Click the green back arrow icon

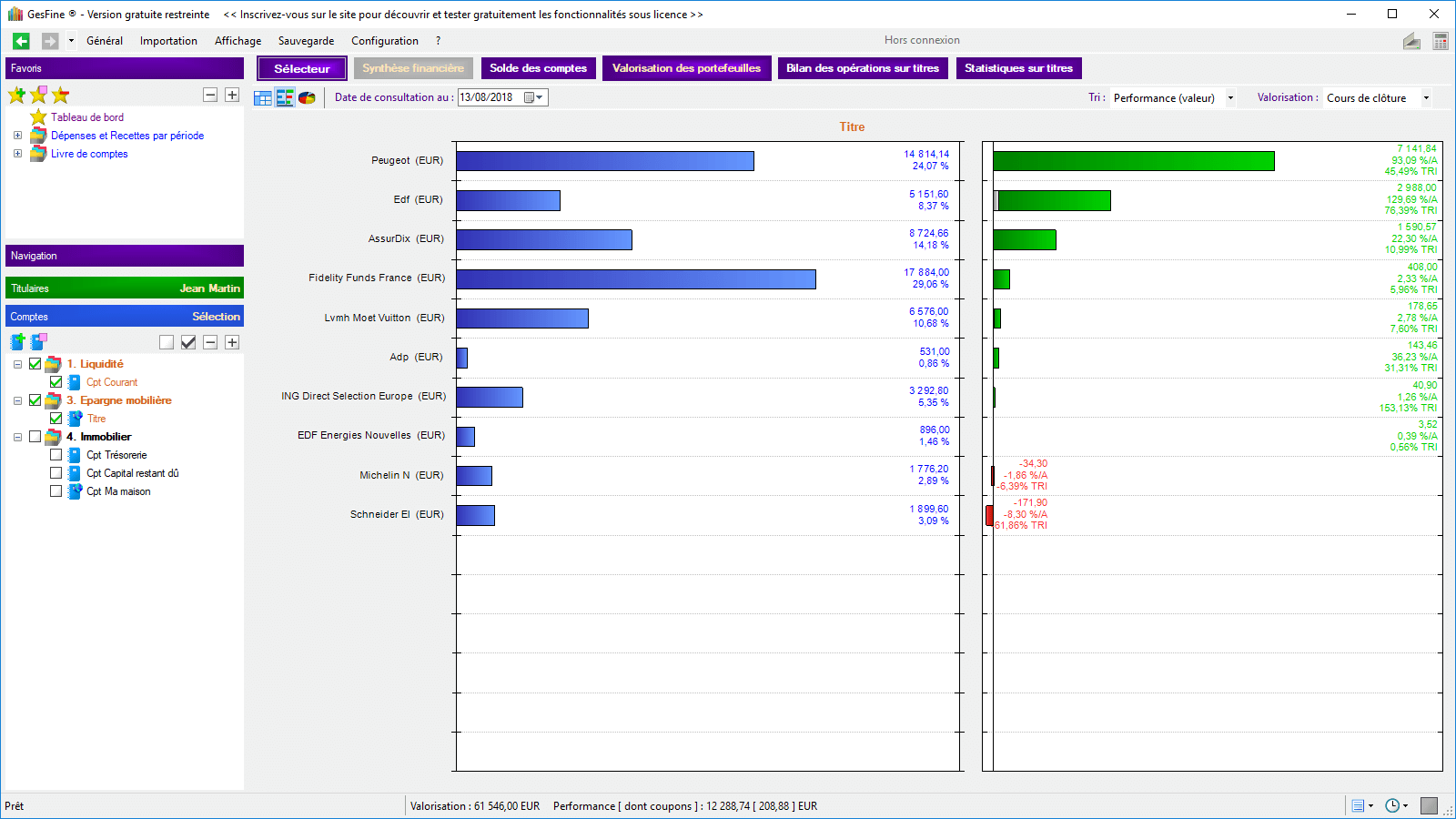point(21,41)
